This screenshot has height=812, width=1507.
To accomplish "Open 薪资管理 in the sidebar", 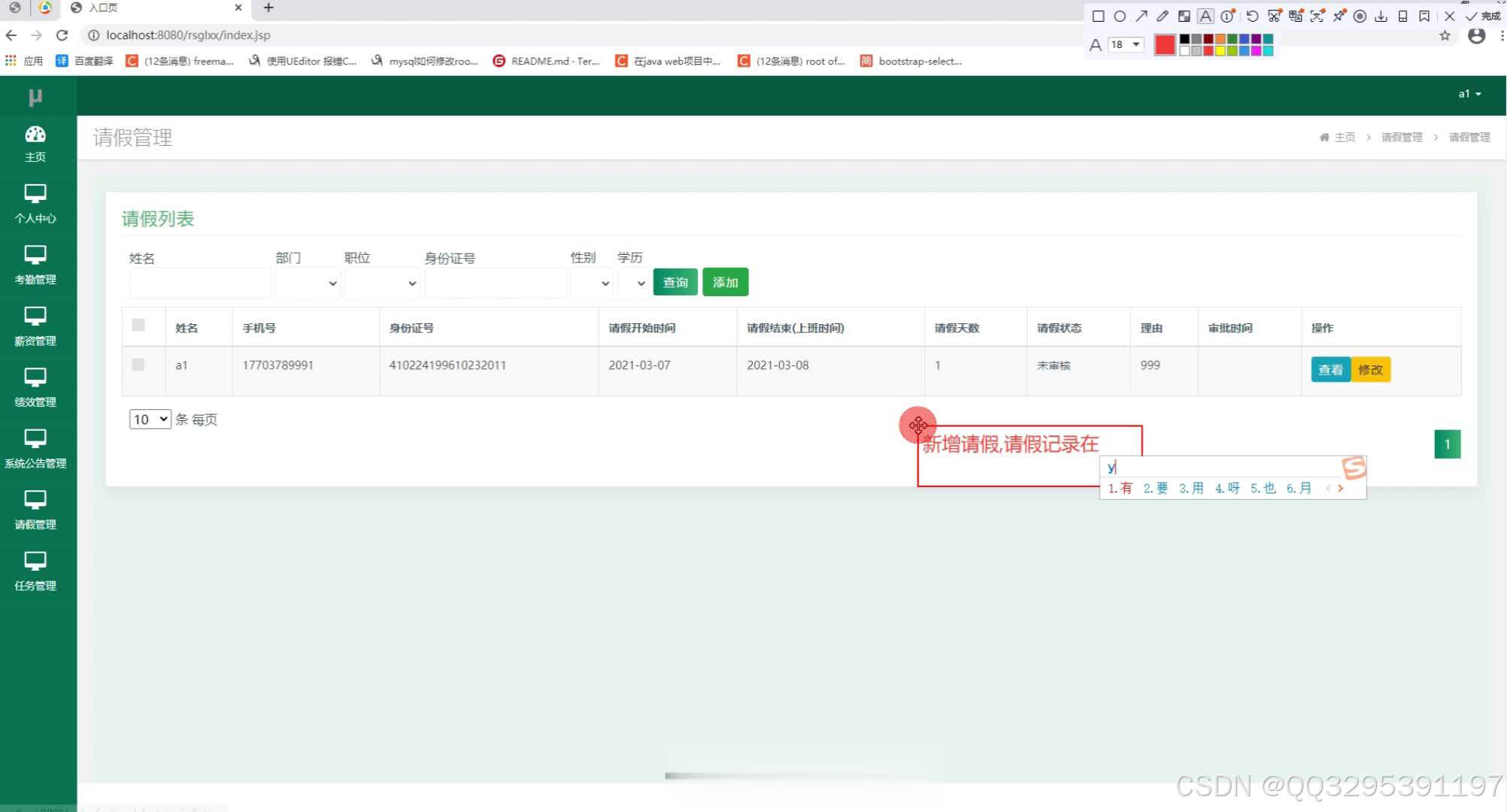I will pos(35,327).
